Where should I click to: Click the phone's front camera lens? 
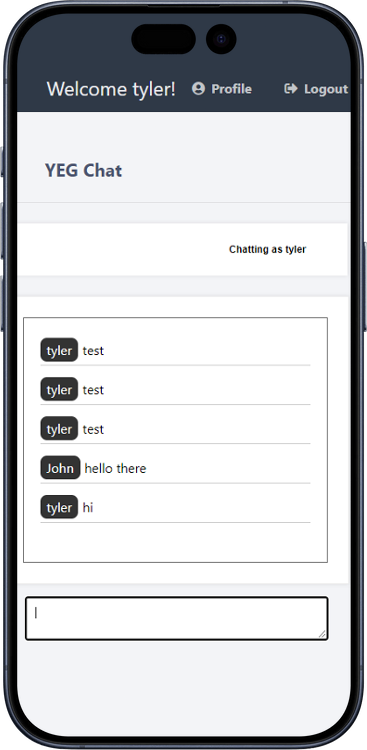221,39
